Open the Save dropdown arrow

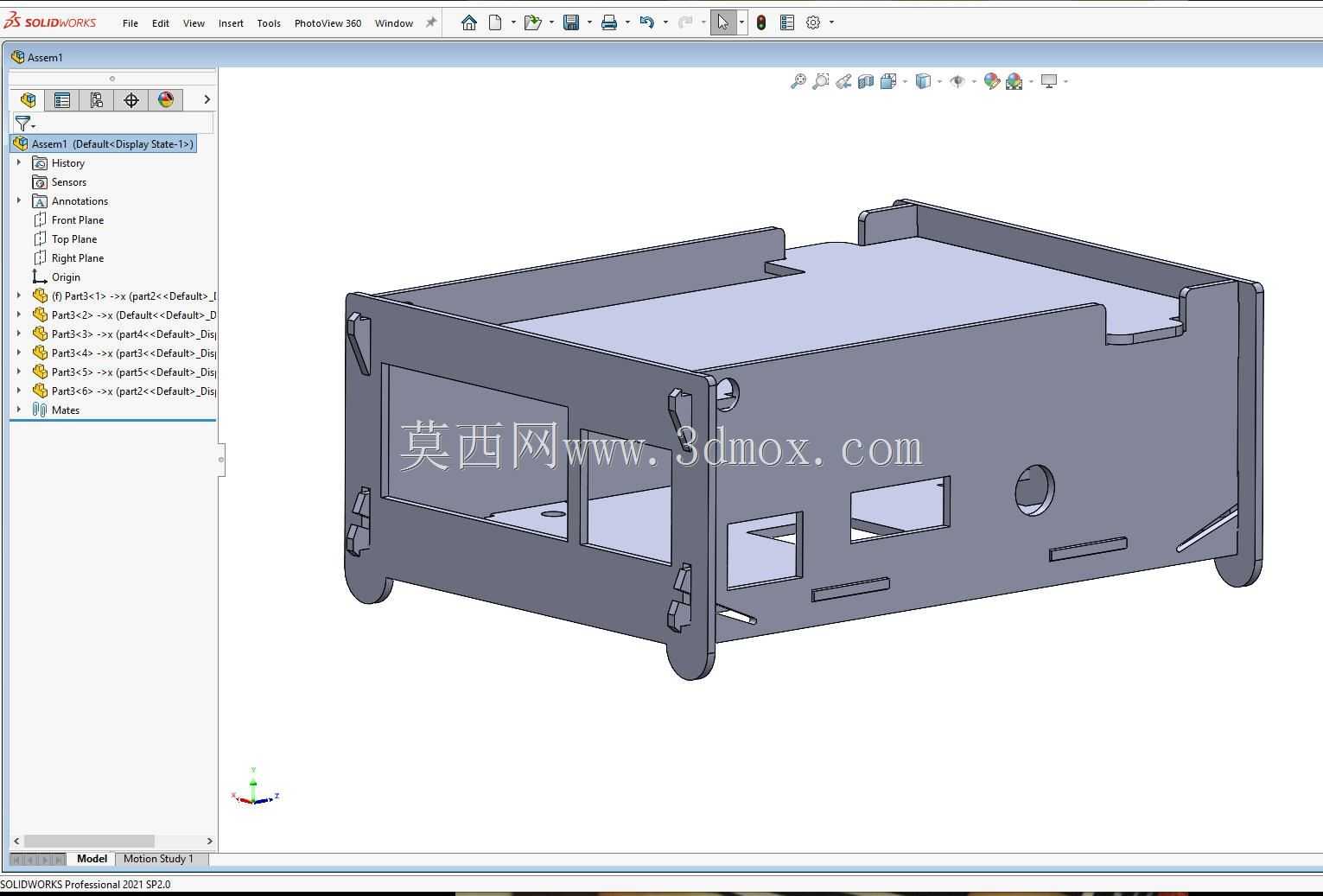589,22
